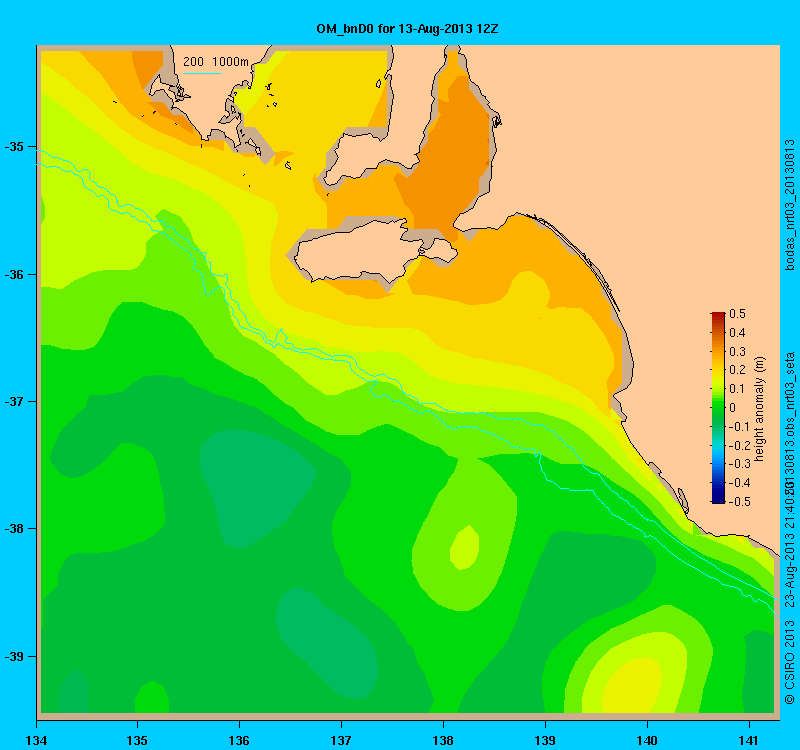This screenshot has height=750, width=800.
Task: Click colorbar value 0.2
Action: tap(737, 370)
